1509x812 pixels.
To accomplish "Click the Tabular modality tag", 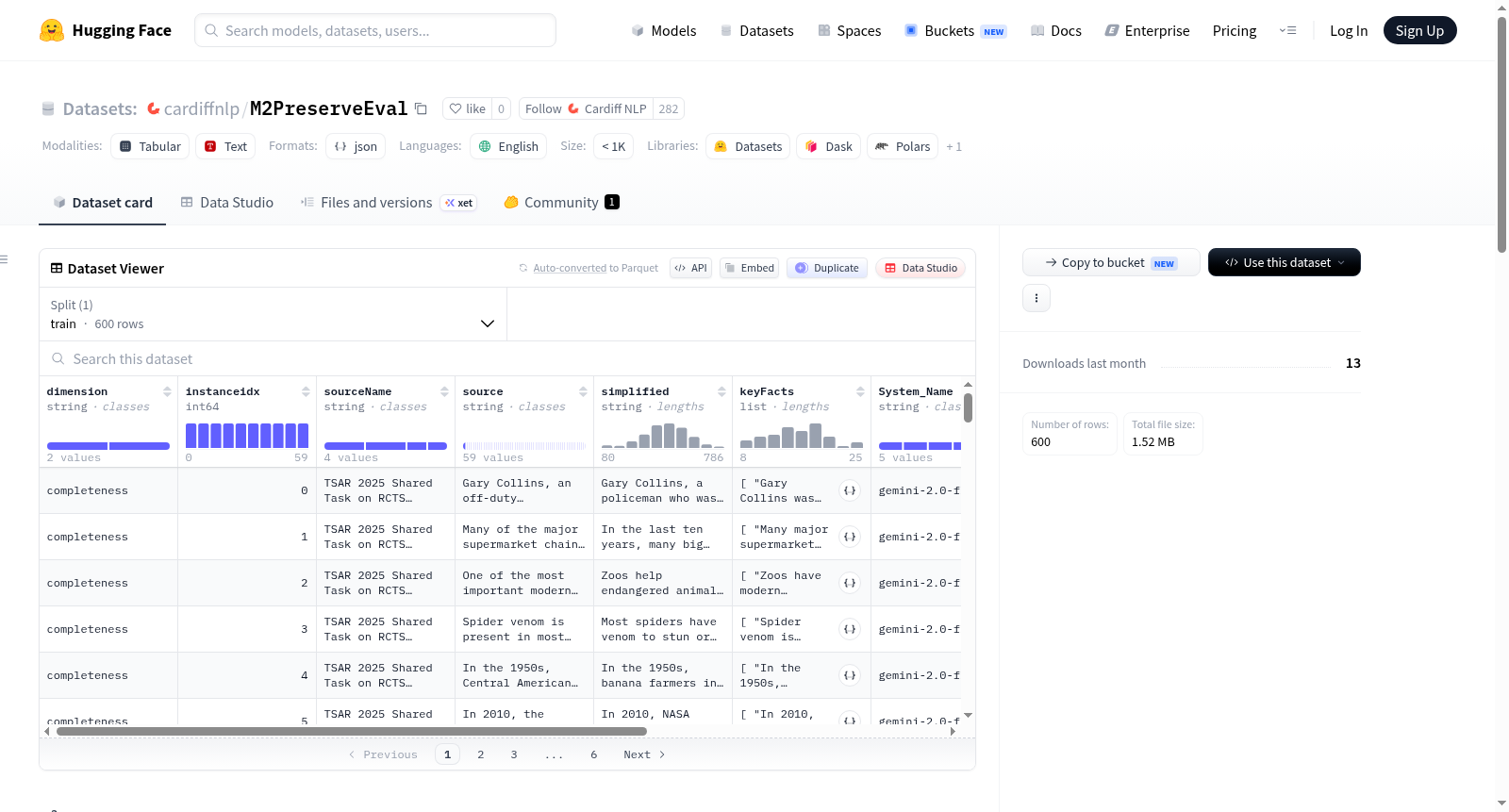I will pyautogui.click(x=150, y=146).
